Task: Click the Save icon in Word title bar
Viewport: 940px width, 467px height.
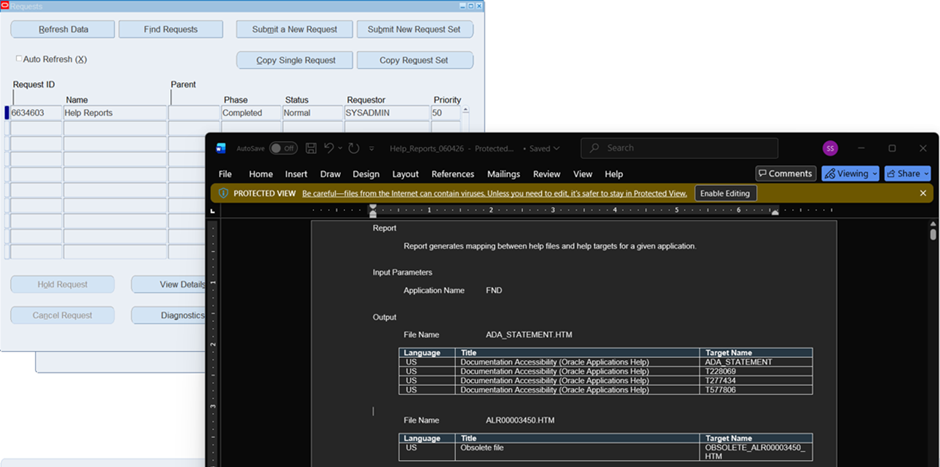Action: coord(311,148)
